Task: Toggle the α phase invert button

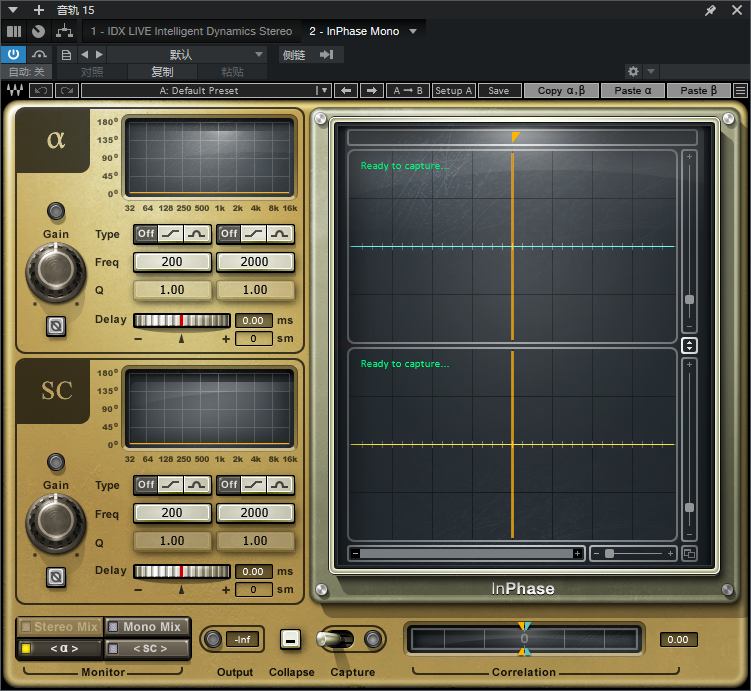Action: click(56, 326)
